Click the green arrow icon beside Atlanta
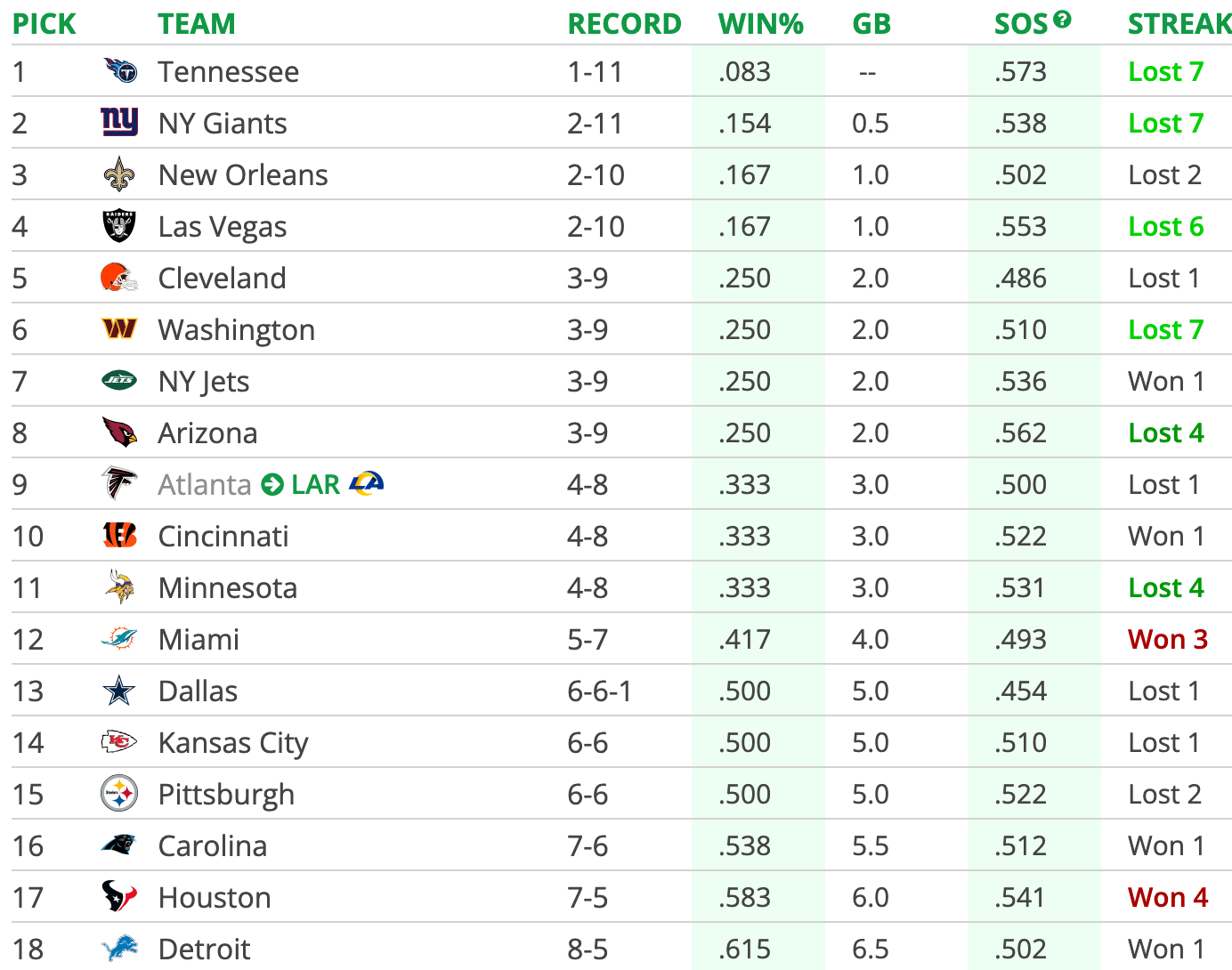Screen dimensions: 1232x970 click(x=272, y=485)
